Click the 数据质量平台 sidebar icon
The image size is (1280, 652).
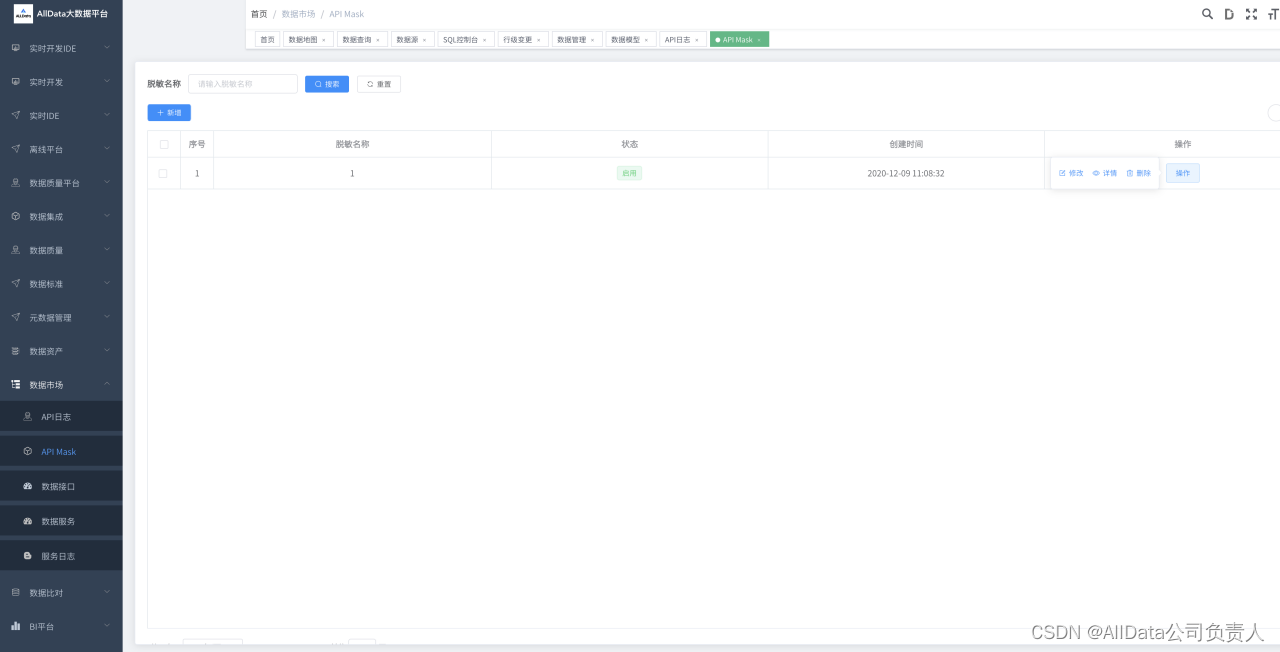16,183
